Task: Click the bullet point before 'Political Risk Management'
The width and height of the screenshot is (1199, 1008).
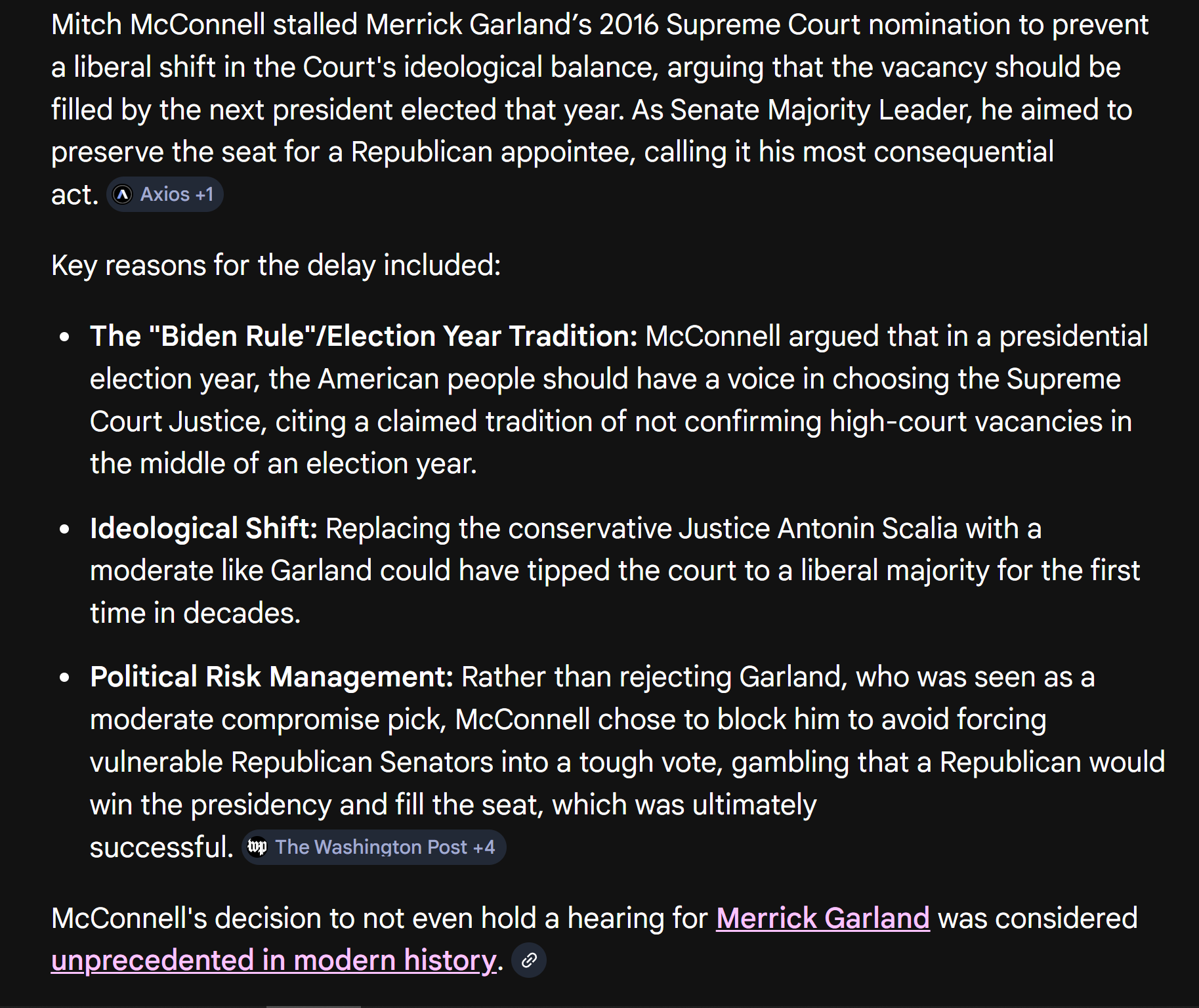Action: [64, 678]
